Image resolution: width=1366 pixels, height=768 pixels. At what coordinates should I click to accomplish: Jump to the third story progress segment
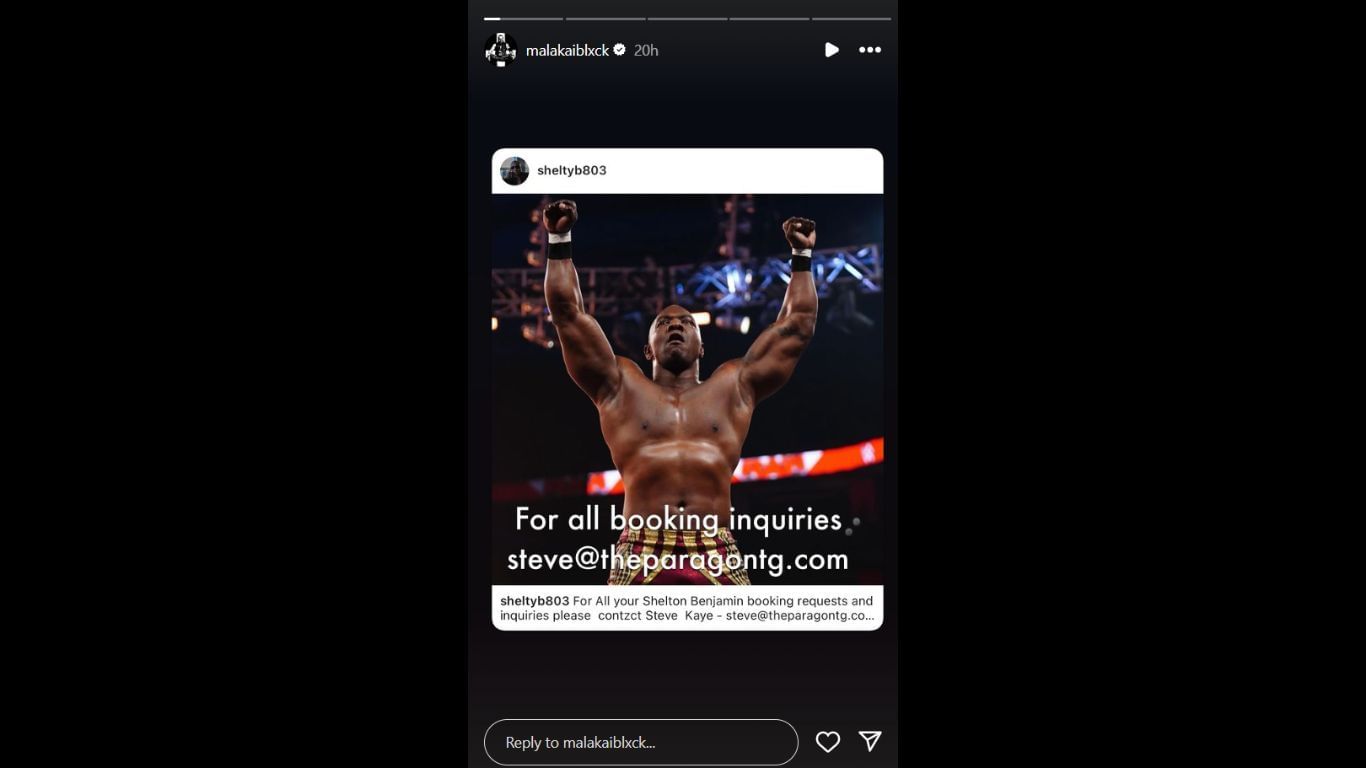[687, 18]
